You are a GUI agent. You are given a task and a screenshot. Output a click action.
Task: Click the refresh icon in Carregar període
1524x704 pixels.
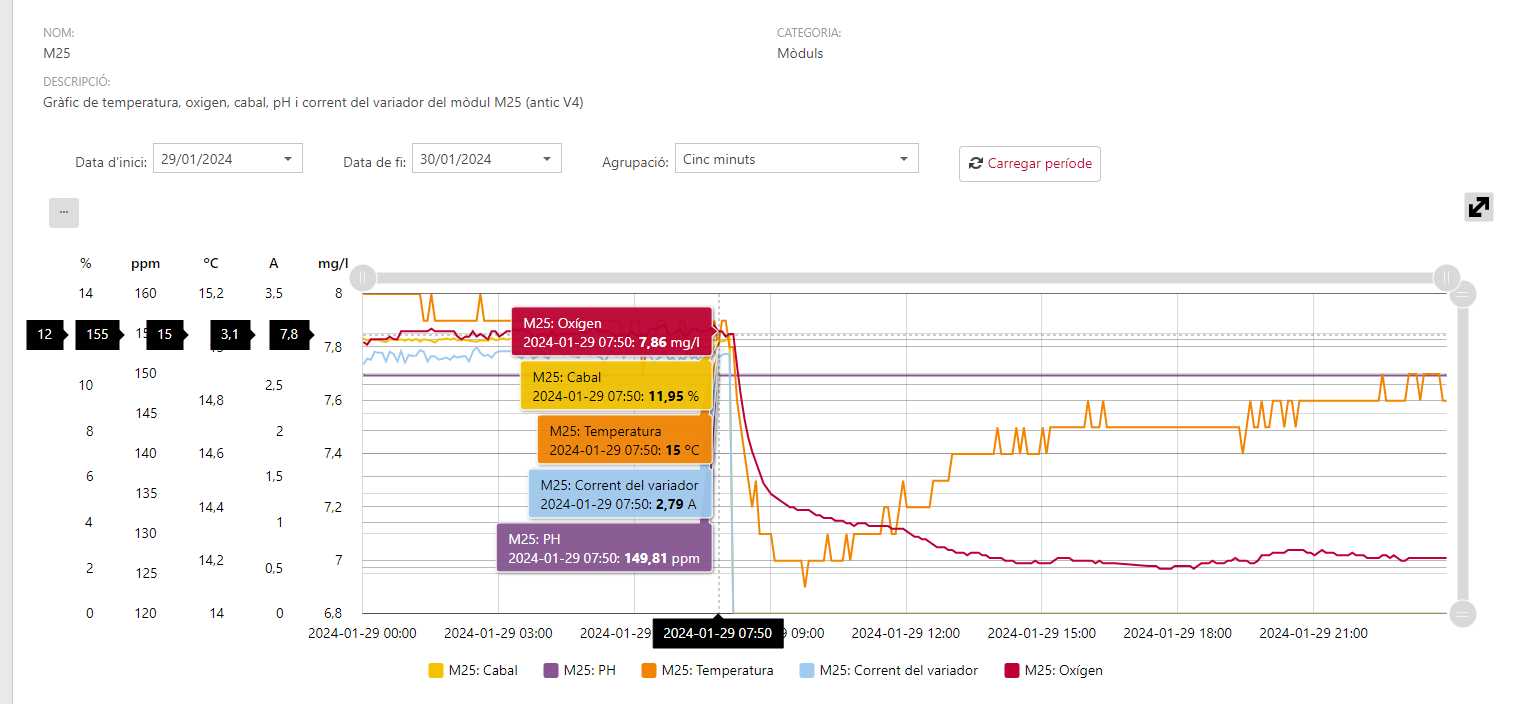[x=976, y=163]
